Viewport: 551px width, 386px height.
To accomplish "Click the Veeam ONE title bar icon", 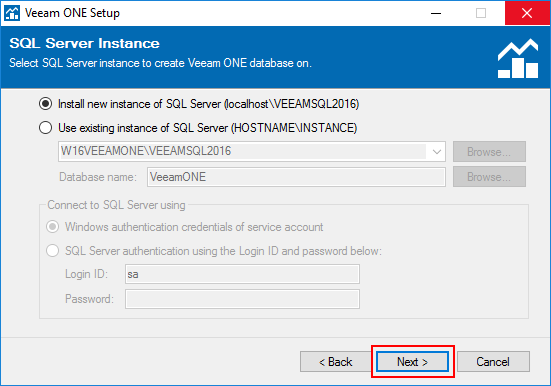I will pyautogui.click(x=12, y=13).
